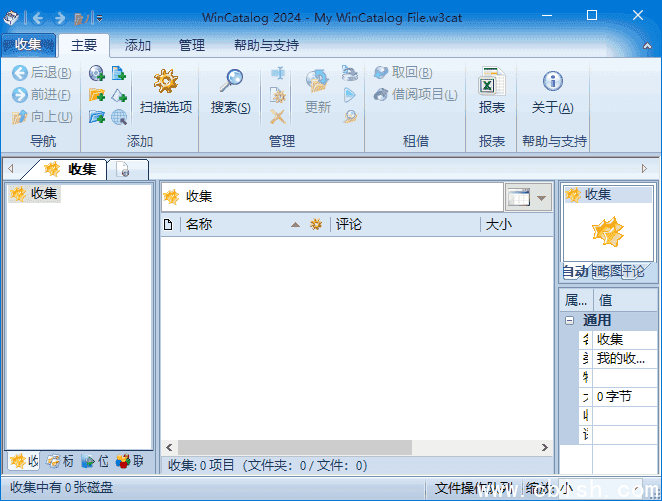The width and height of the screenshot is (662, 501).
Task: Click the disk-stack icon above the play arrow
Action: pos(350,73)
